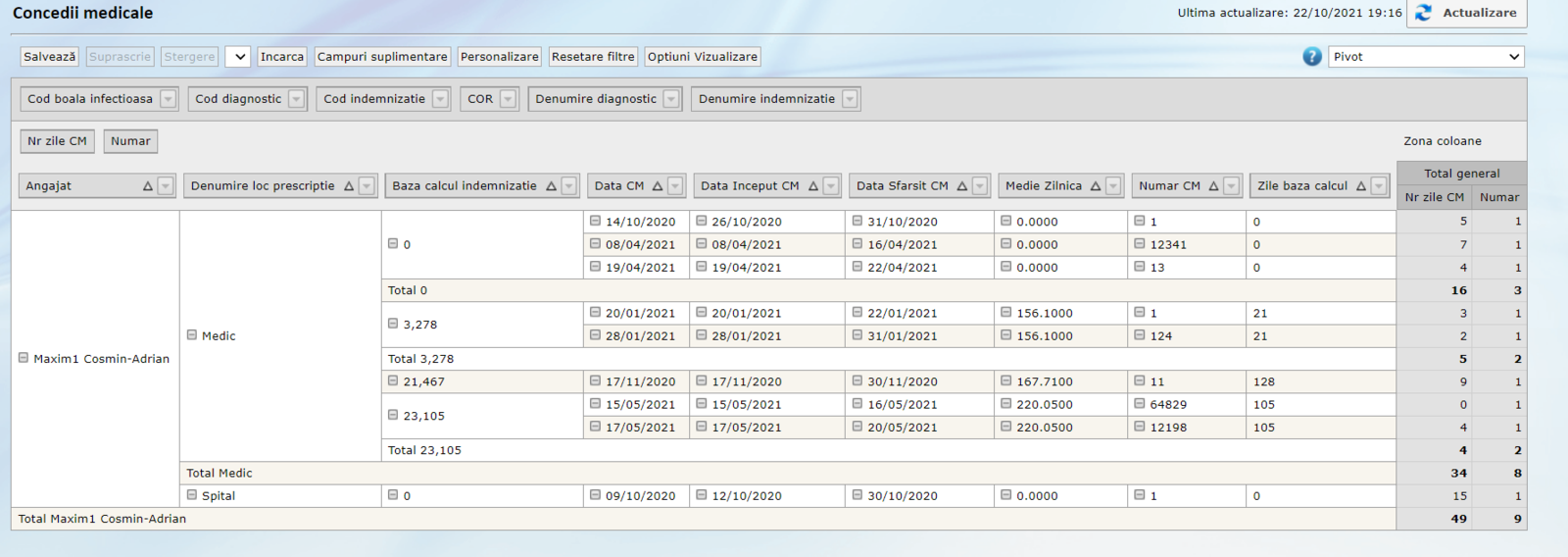Open the dropdown next to Stergere
The image size is (1568, 557).
238,57
